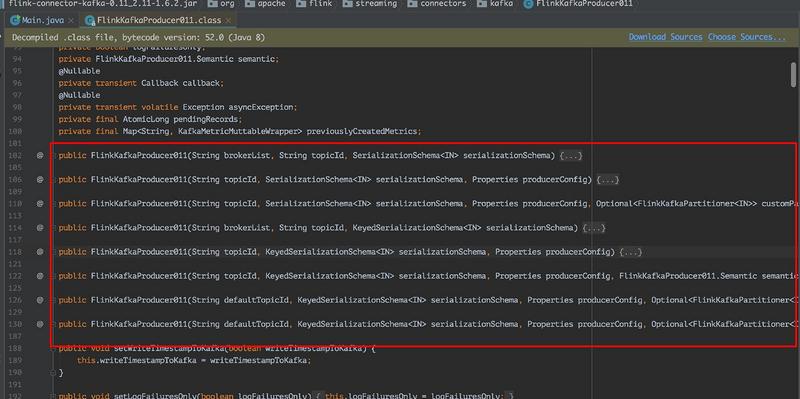Screen dimensions: 800x399
Task: Open the flink-connector-kafka jar breadcrumb
Action: click(103, 4)
